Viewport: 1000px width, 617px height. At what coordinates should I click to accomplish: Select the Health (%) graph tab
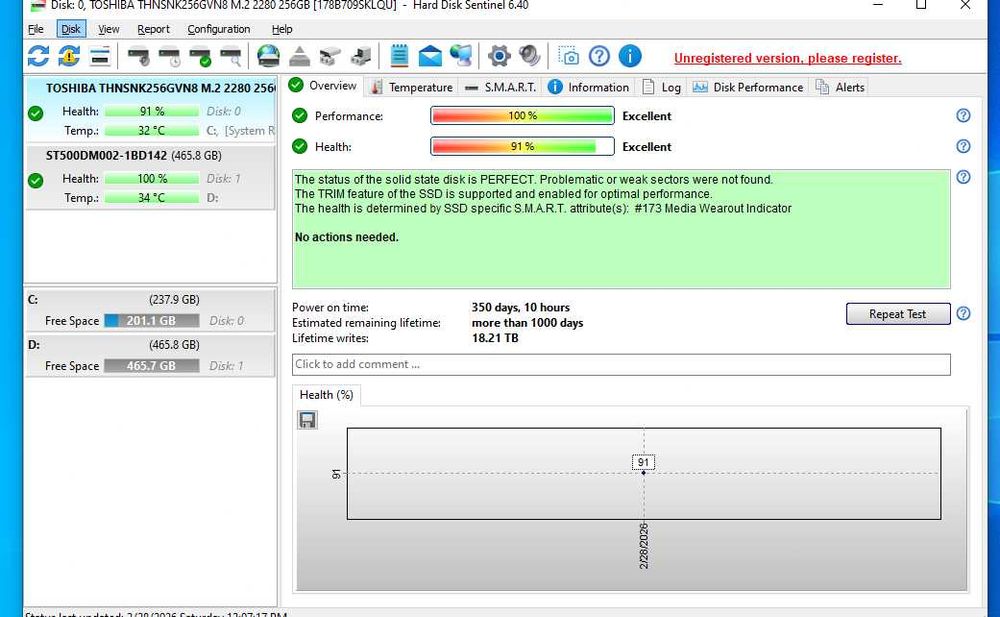[327, 395]
